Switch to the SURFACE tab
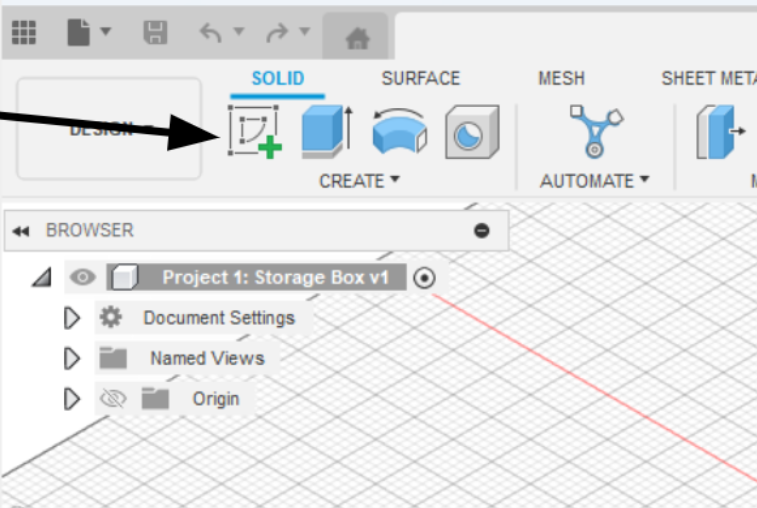The height and width of the screenshot is (508, 757). pyautogui.click(x=421, y=78)
